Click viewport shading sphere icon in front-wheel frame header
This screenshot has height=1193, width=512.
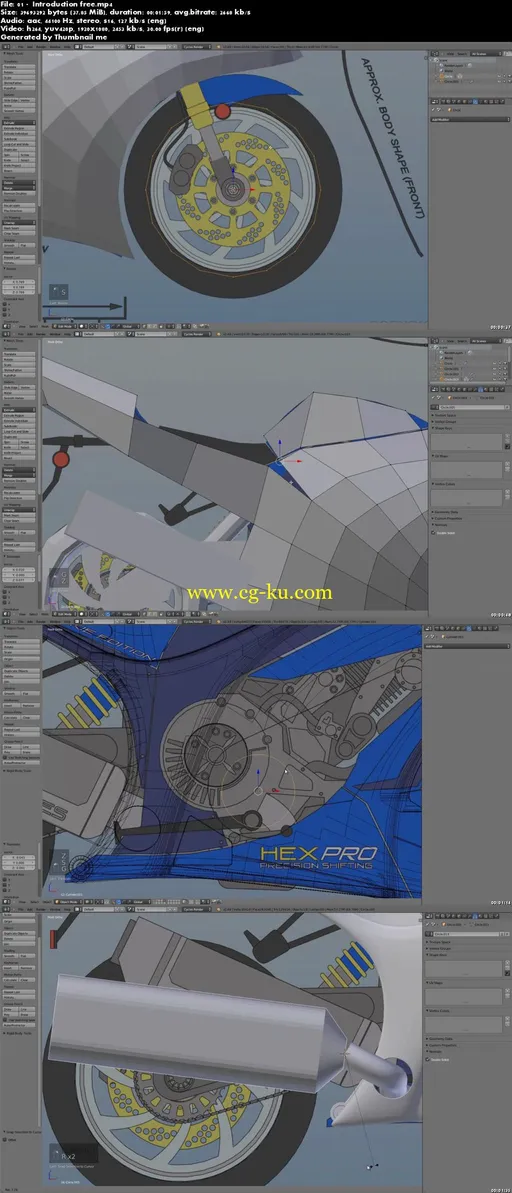82,326
